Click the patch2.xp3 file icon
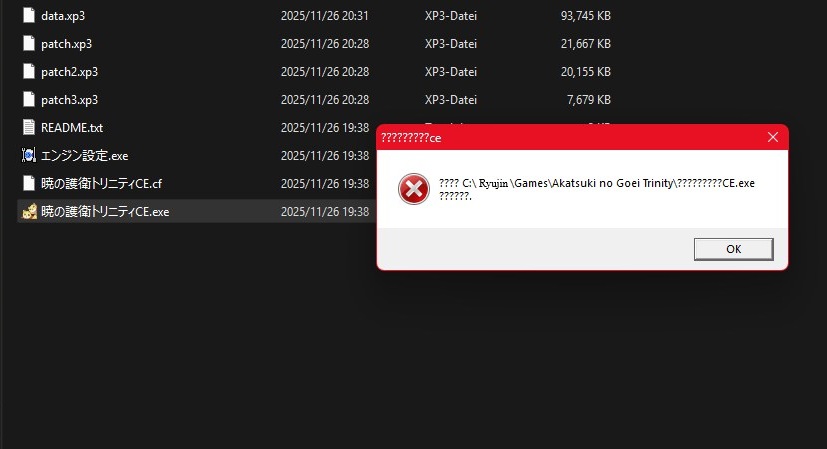This screenshot has height=449, width=827. [28, 72]
